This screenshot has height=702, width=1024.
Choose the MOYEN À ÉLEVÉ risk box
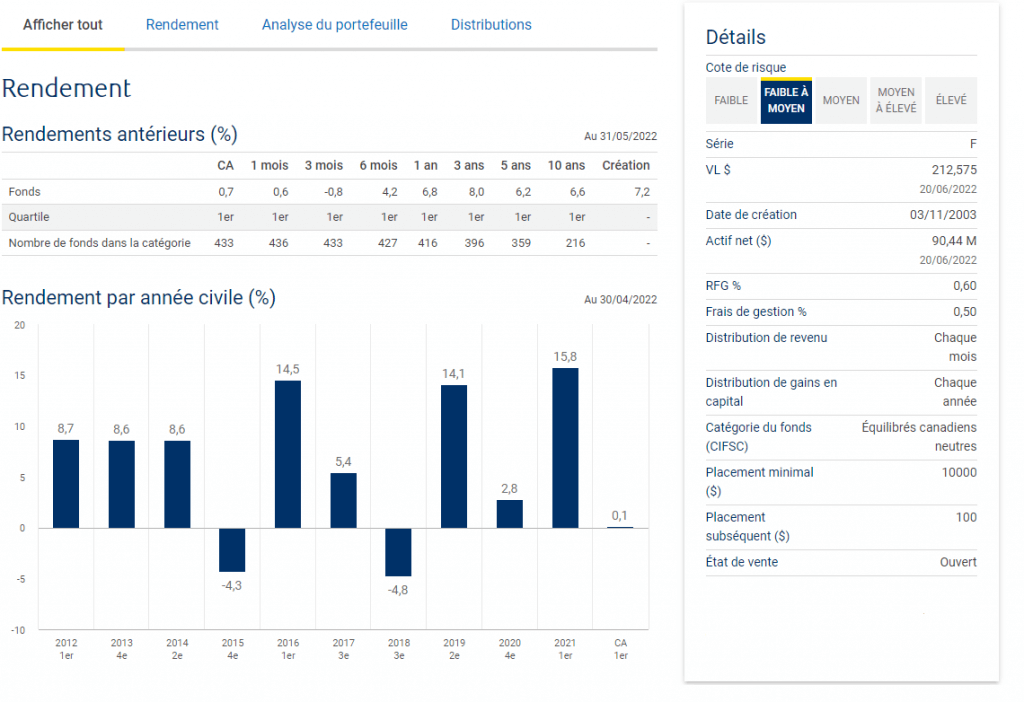(896, 101)
